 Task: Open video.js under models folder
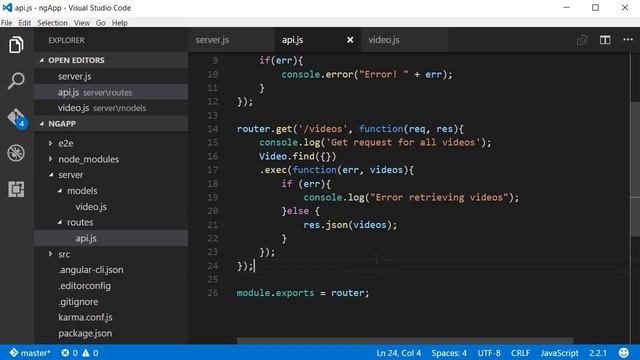[111, 207]
